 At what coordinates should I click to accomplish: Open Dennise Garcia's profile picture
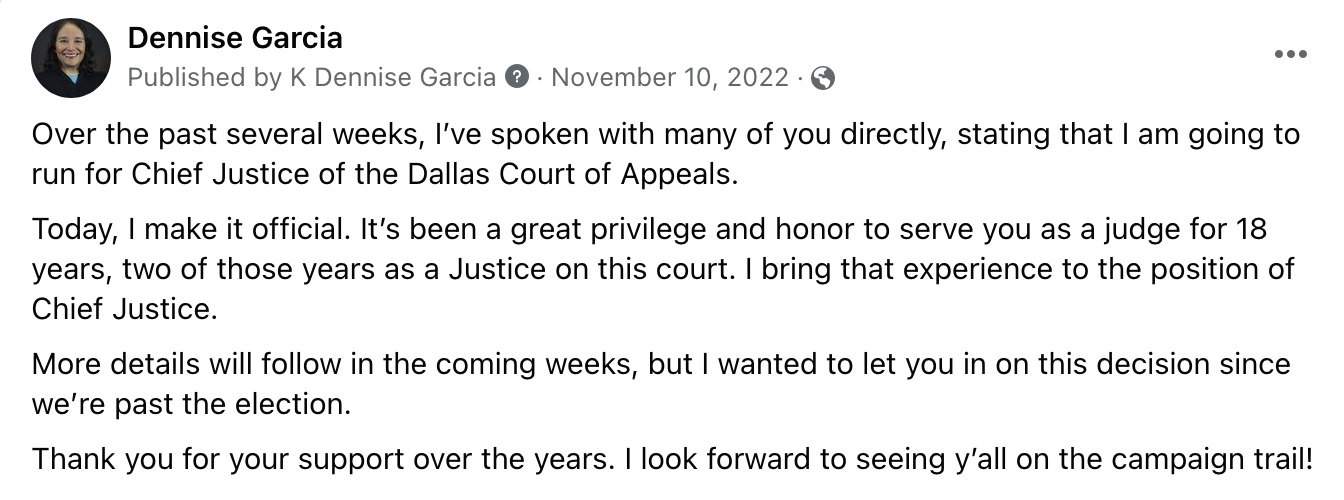tap(70, 57)
